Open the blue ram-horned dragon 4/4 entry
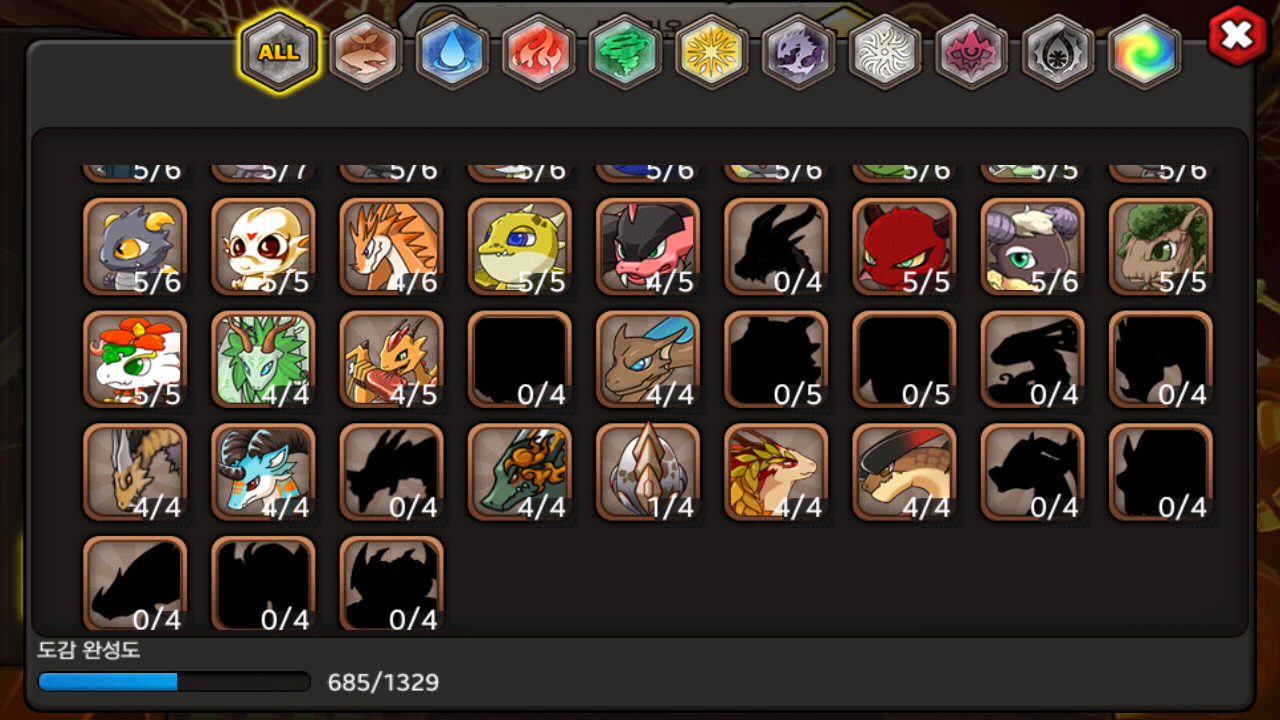 click(x=263, y=473)
